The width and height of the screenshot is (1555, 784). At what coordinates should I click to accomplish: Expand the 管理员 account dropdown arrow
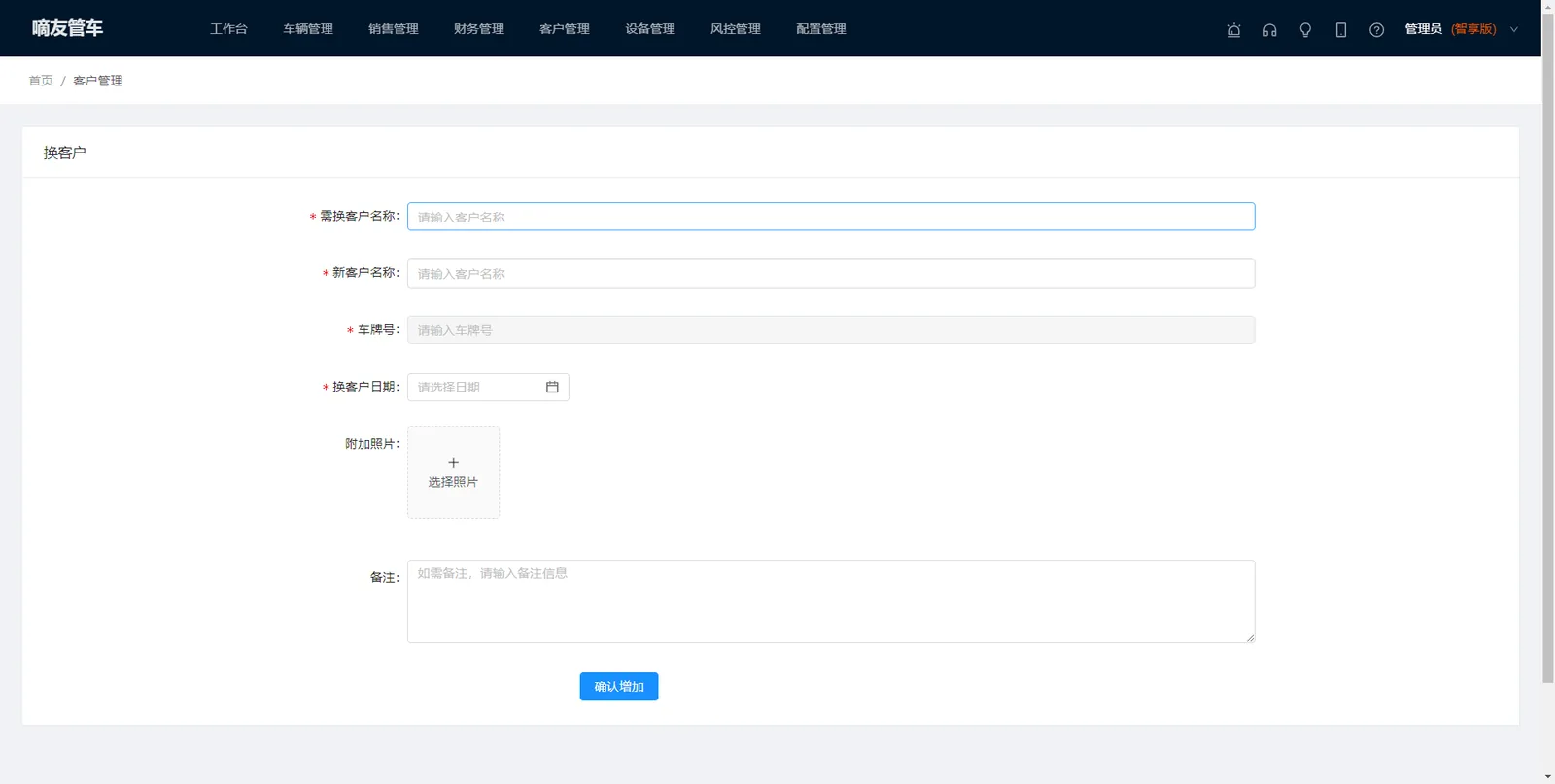click(1513, 29)
